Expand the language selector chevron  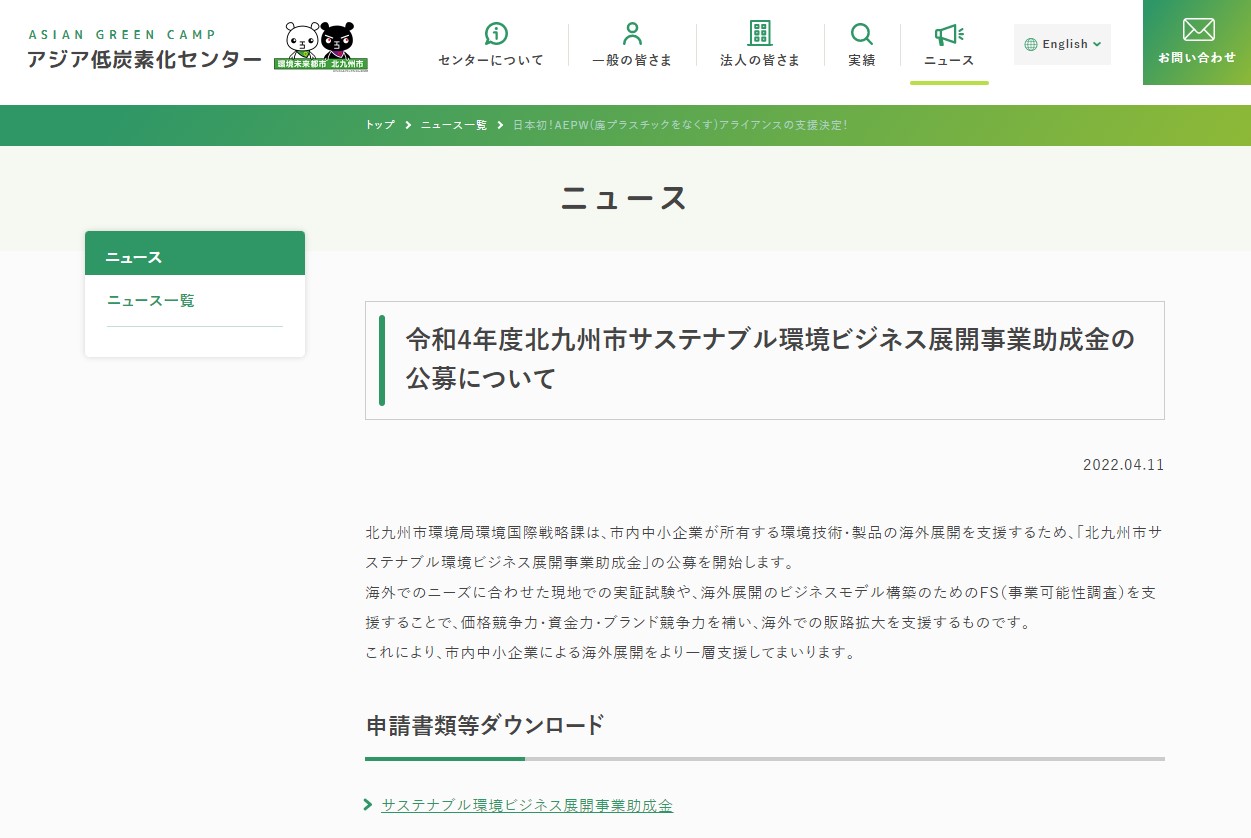pos(1095,44)
